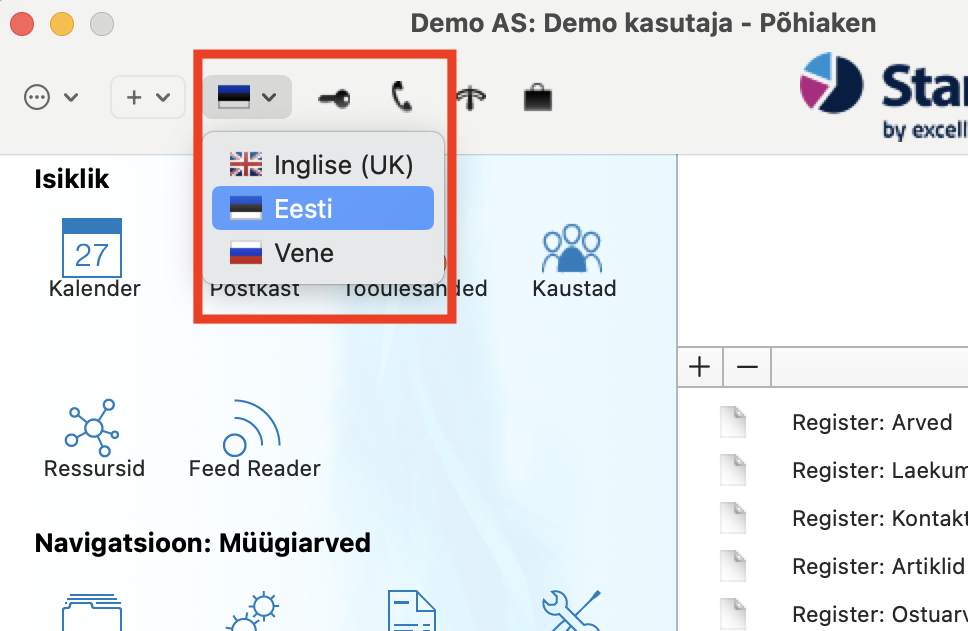Choose Vene language from menu

(x=323, y=253)
